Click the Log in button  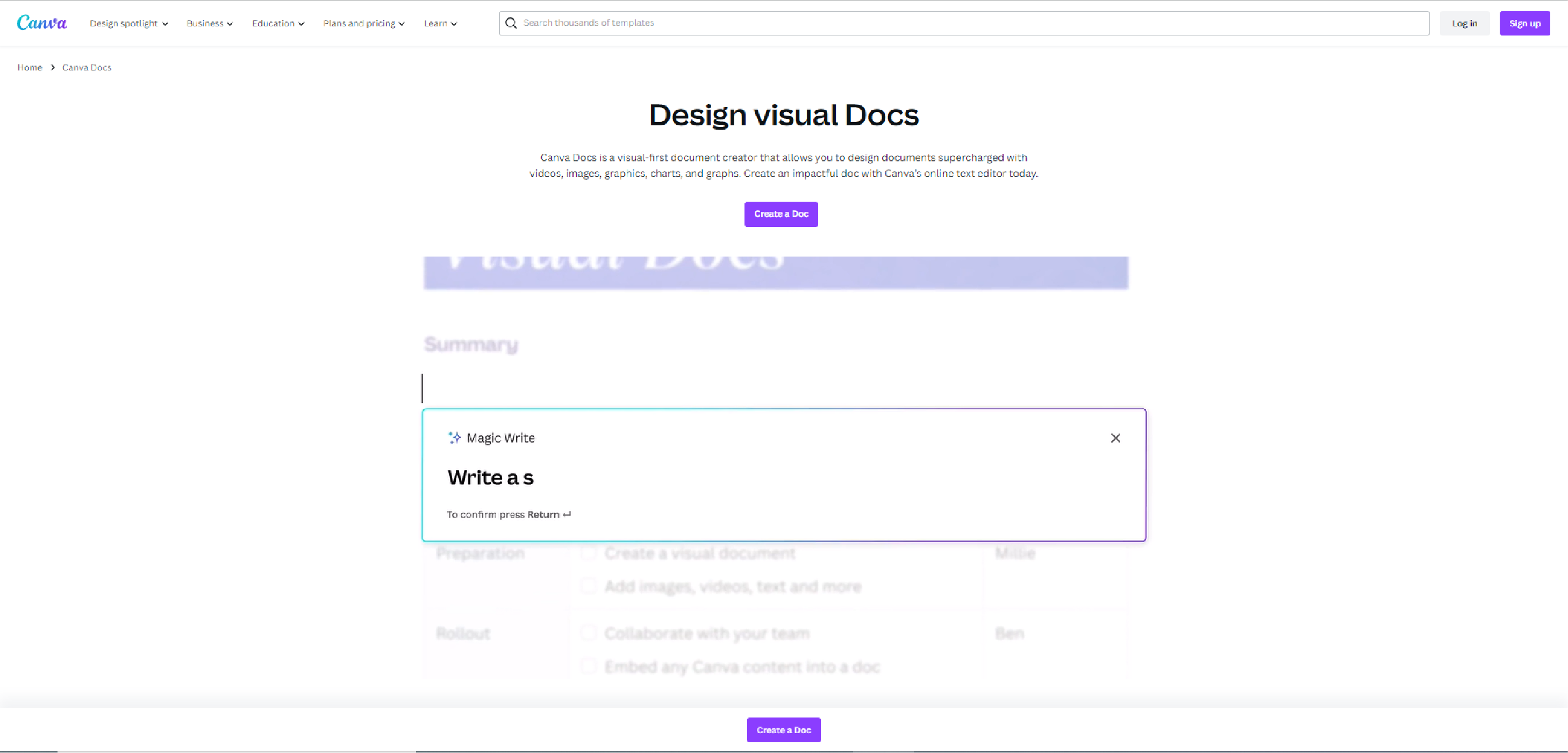tap(1464, 23)
